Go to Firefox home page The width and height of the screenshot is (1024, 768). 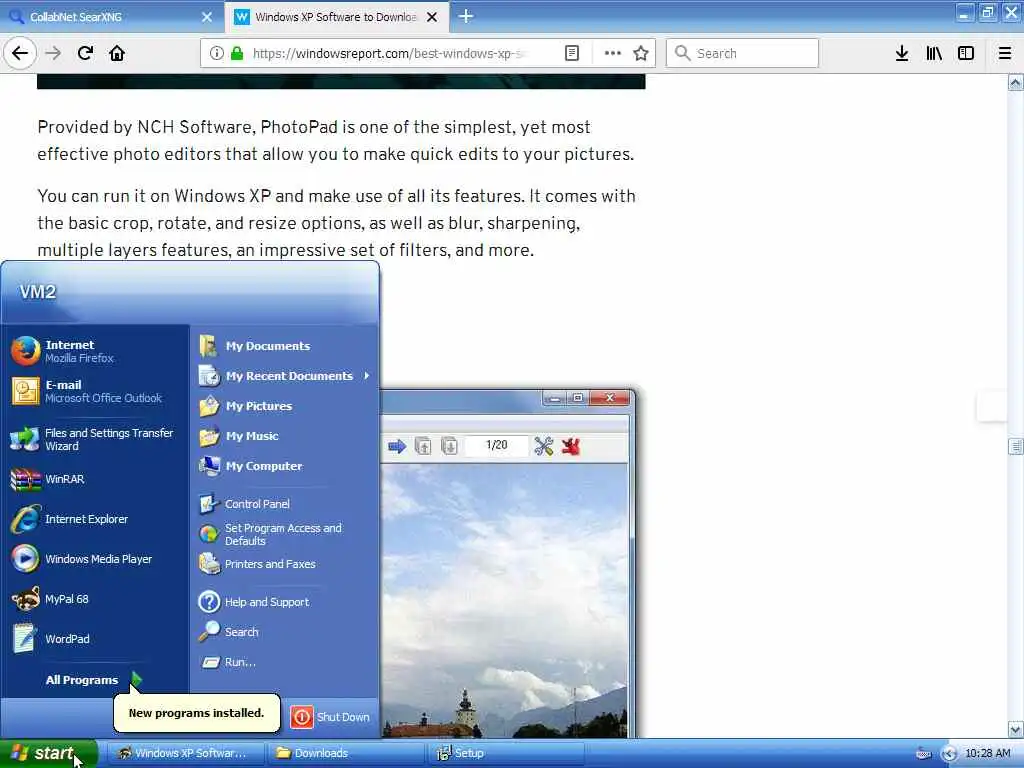tap(117, 53)
